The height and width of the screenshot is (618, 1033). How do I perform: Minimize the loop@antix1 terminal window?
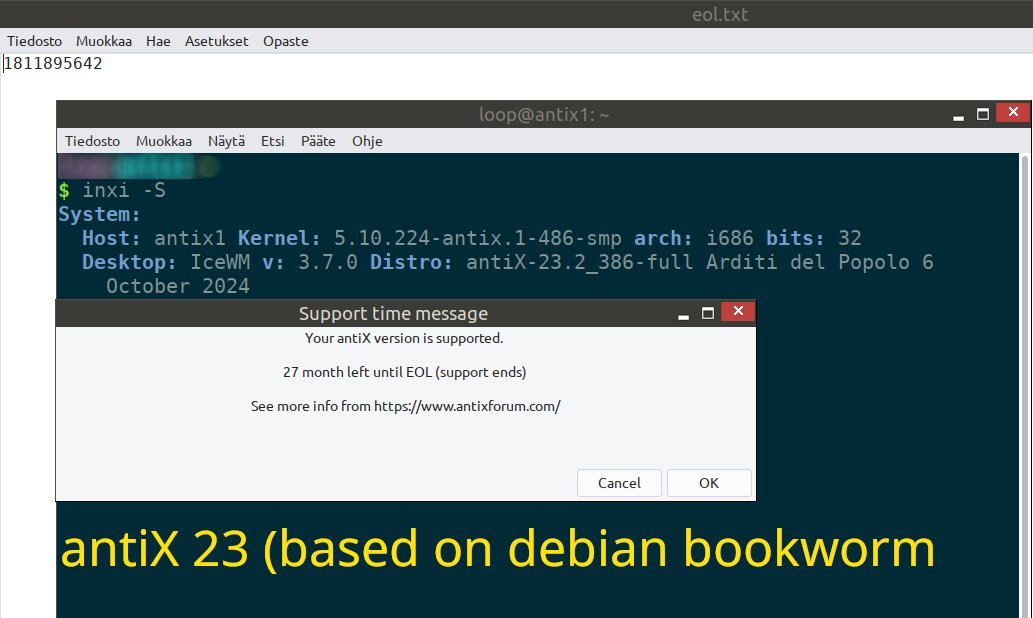(x=958, y=117)
